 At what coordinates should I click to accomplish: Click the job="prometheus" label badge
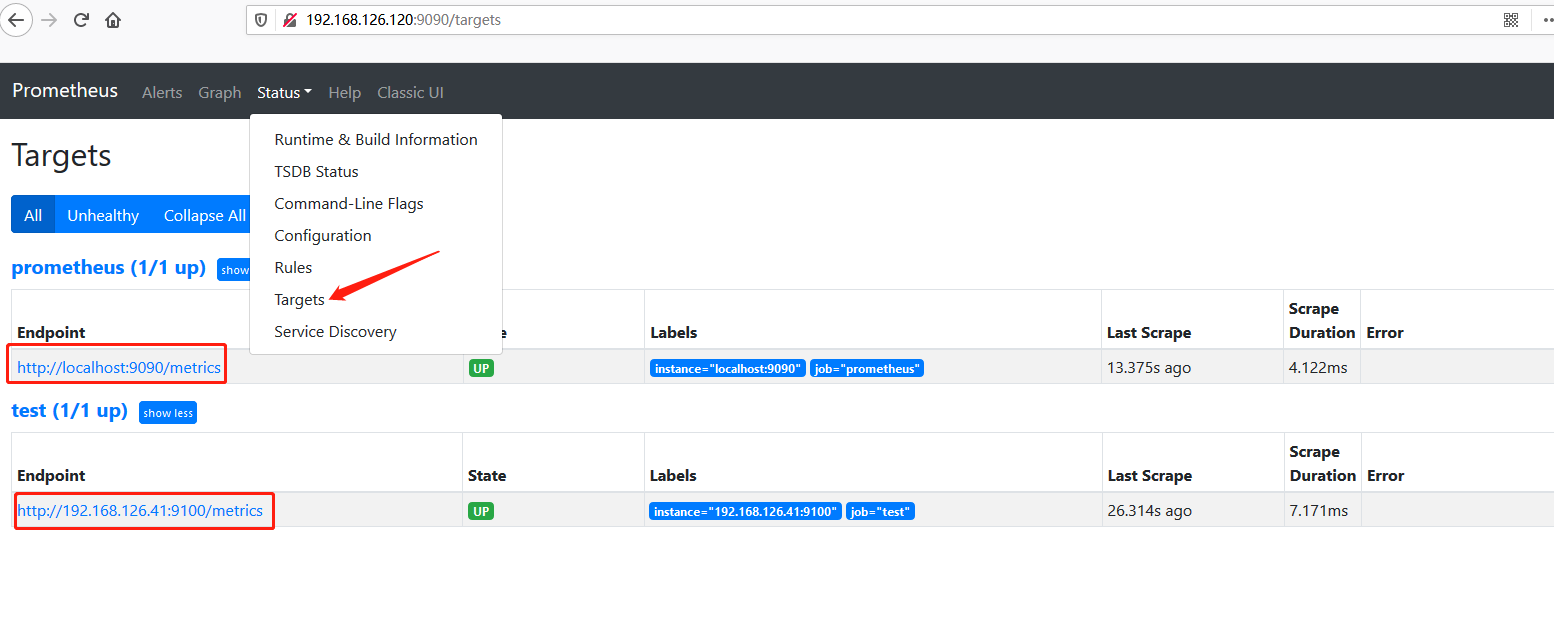[x=866, y=368]
